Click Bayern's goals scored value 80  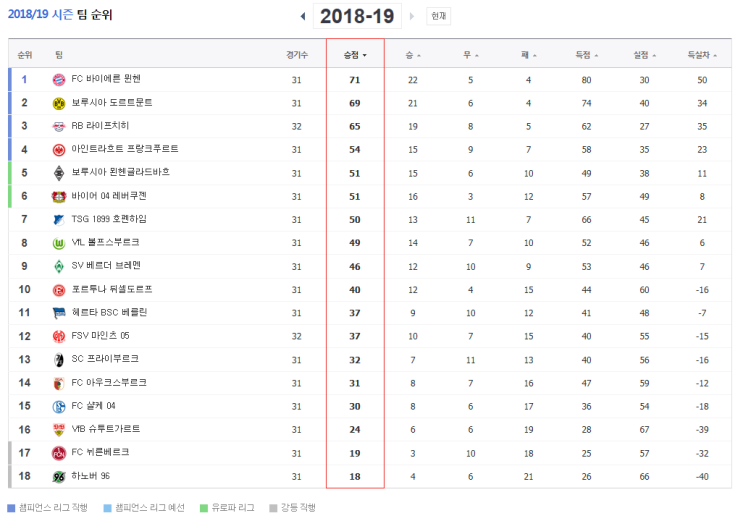587,80
